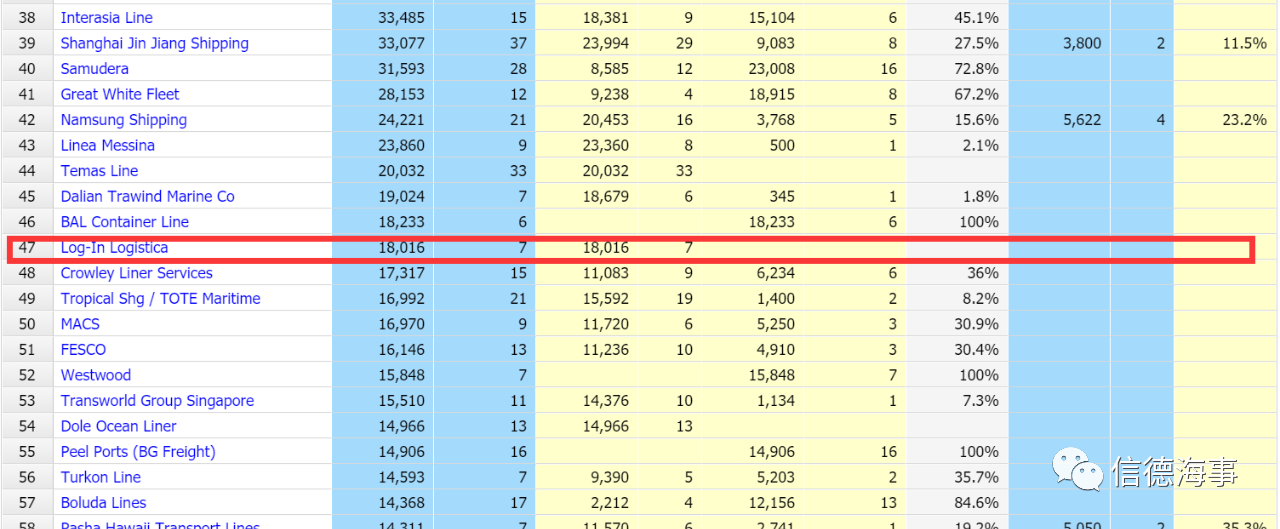Open Linea Messina link
This screenshot has height=529, width=1280.
(x=108, y=145)
